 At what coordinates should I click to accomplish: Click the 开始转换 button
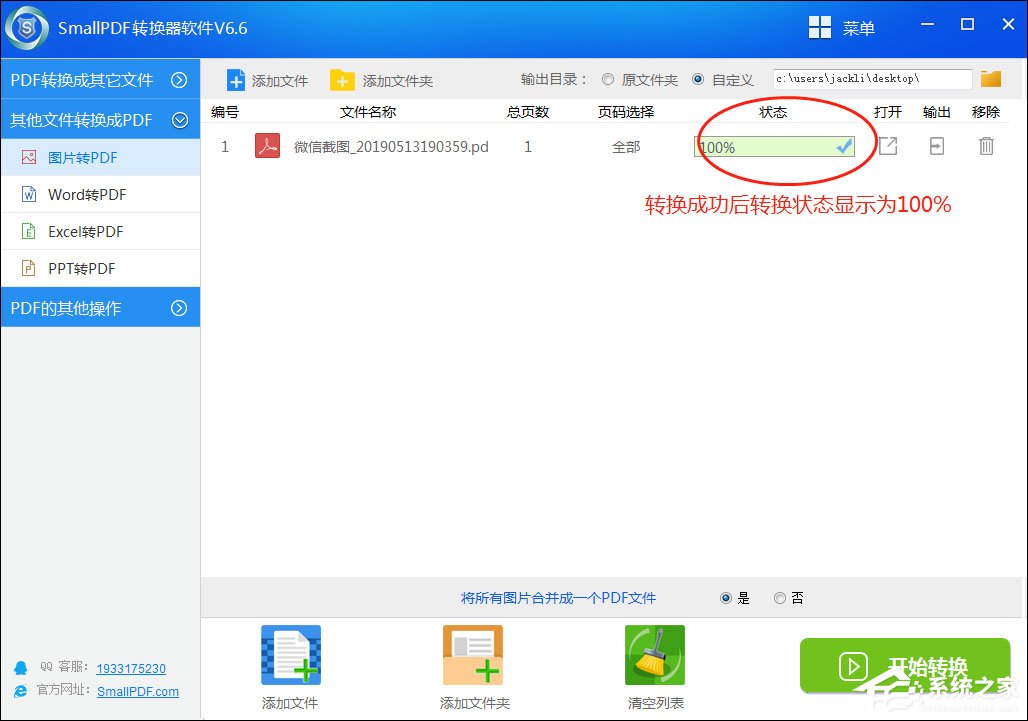click(905, 663)
